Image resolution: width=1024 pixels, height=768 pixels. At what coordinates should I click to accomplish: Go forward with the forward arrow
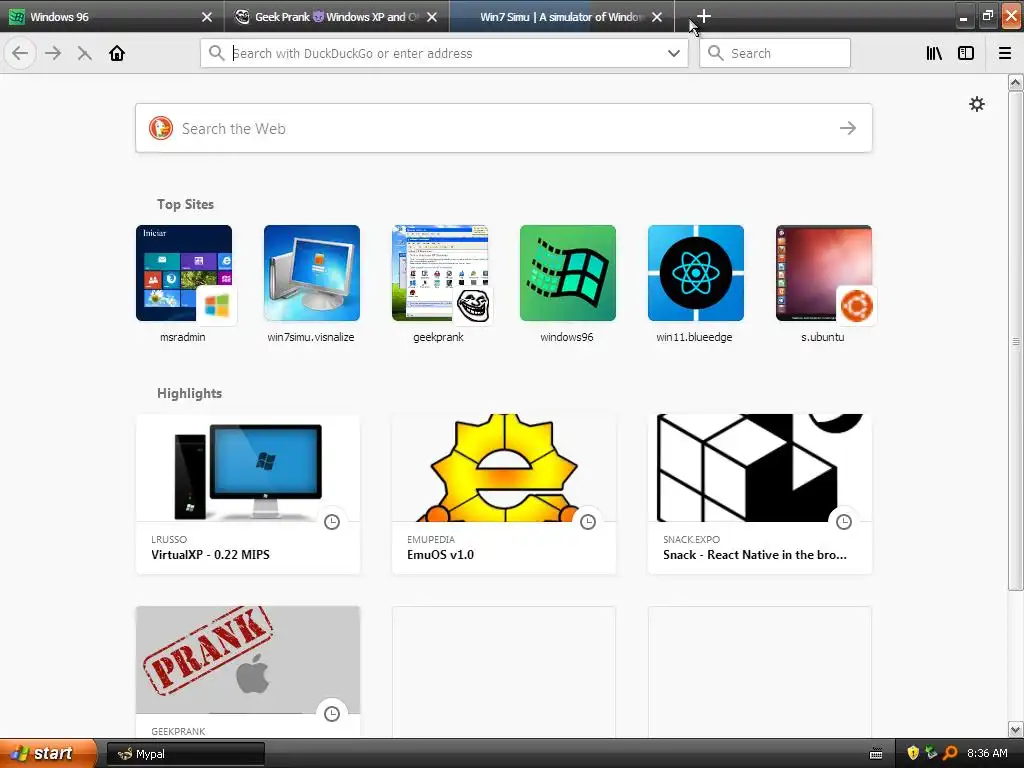tap(53, 53)
